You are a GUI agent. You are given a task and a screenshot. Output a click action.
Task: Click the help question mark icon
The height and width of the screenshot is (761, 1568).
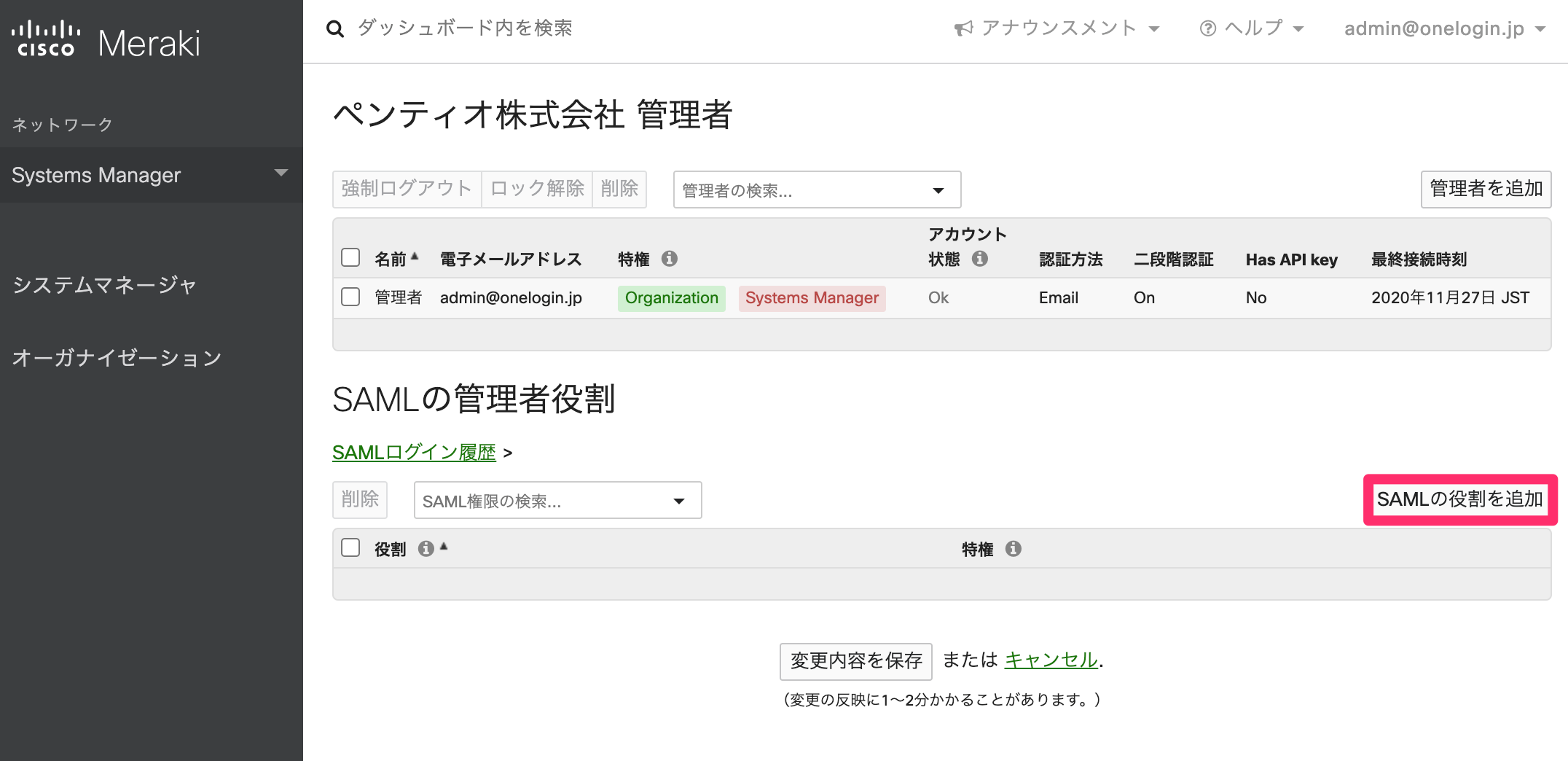tap(1207, 28)
